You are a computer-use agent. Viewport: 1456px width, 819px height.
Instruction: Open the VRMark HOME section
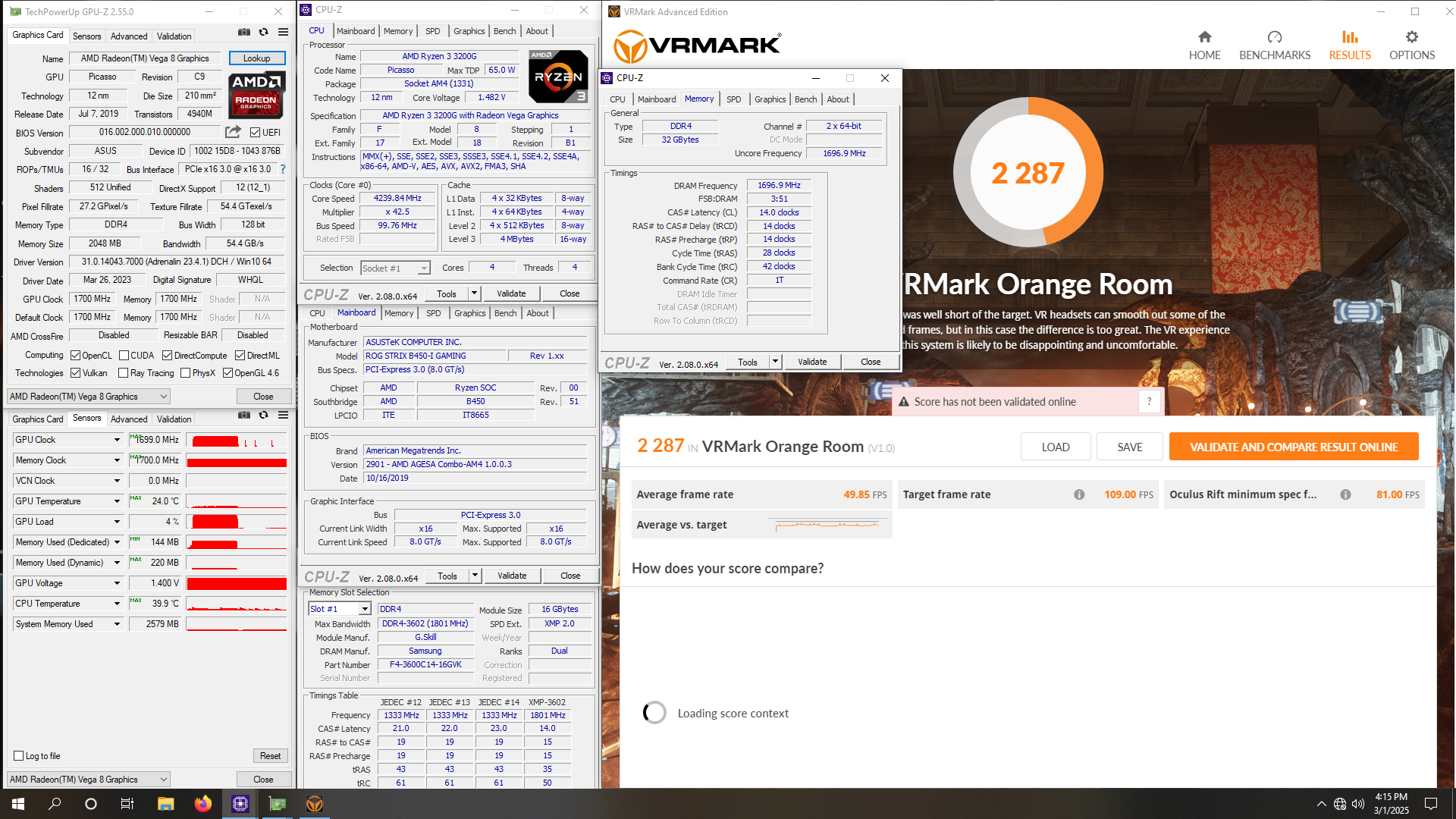(x=1204, y=45)
